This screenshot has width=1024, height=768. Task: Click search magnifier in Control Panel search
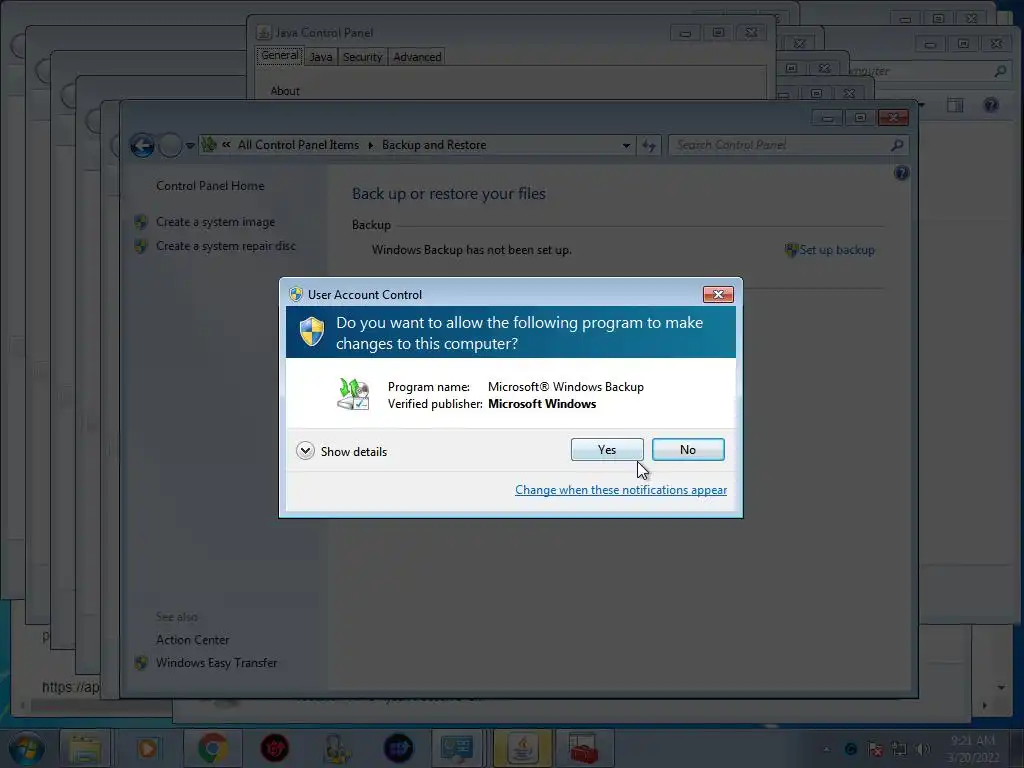(x=897, y=145)
